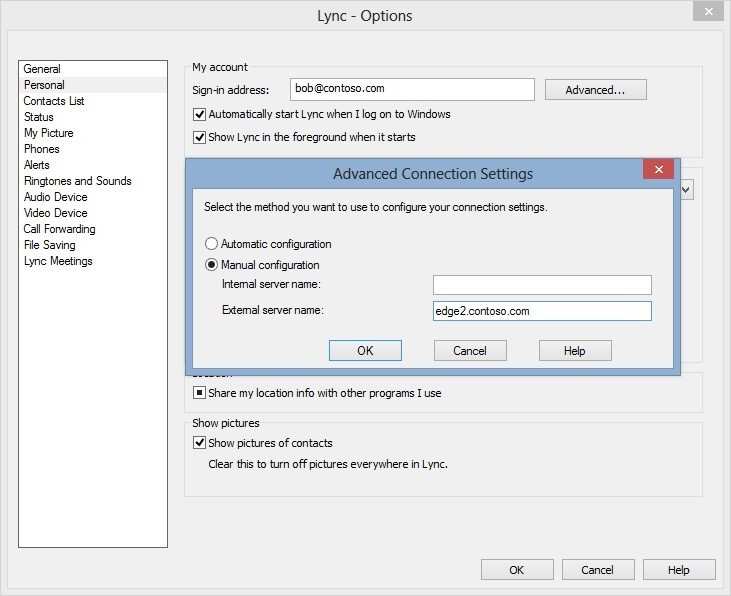
Task: Close the Lync Options window
Action: 708,12
